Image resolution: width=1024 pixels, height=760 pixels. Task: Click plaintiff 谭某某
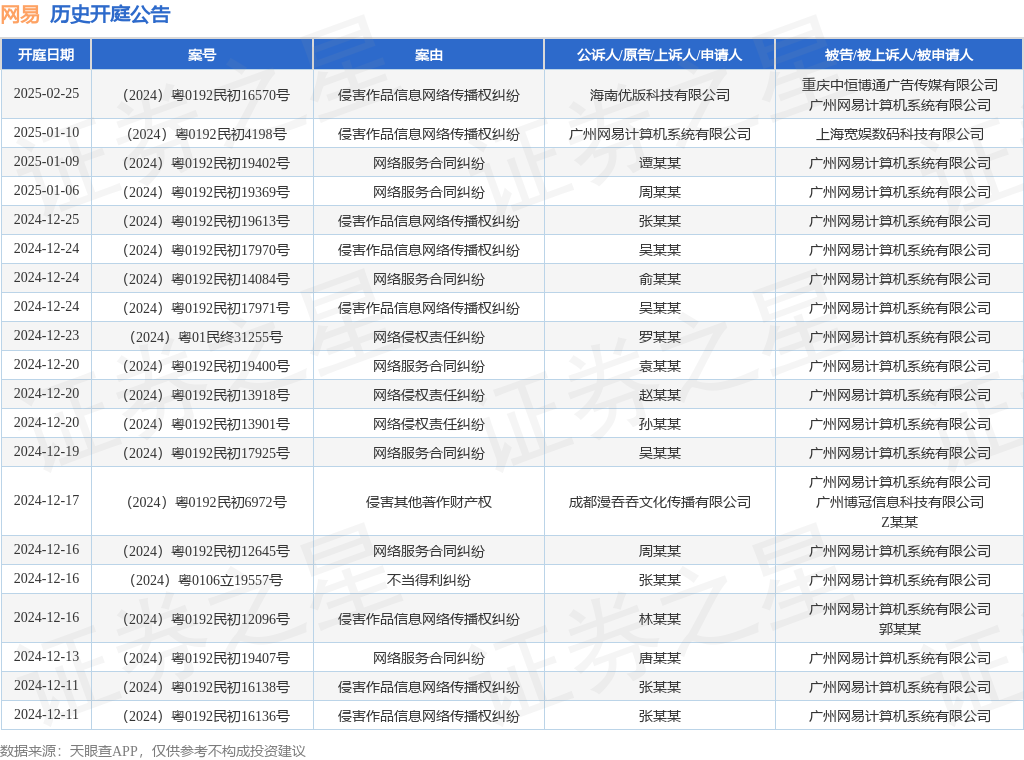[x=660, y=163]
